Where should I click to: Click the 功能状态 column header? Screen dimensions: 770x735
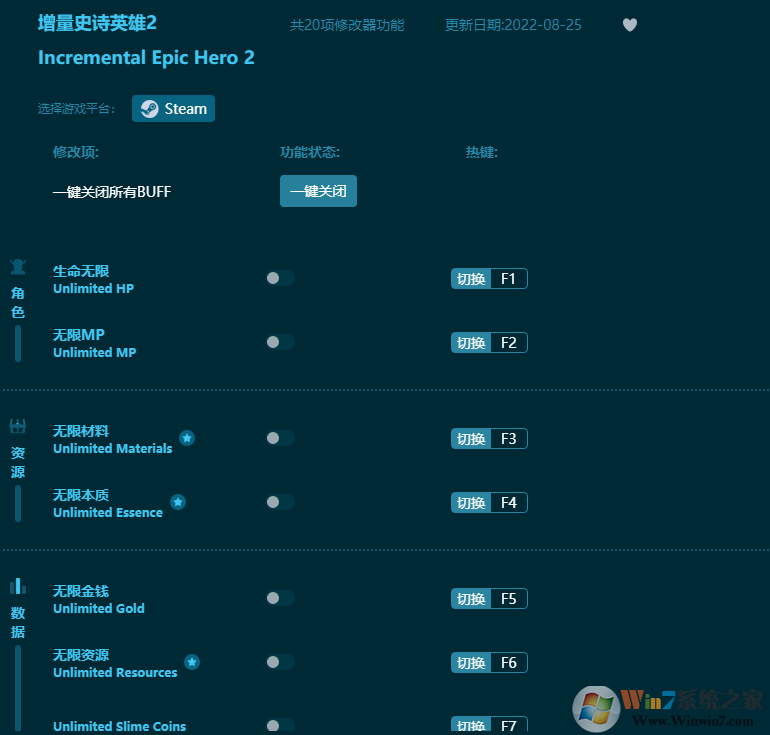(x=310, y=152)
